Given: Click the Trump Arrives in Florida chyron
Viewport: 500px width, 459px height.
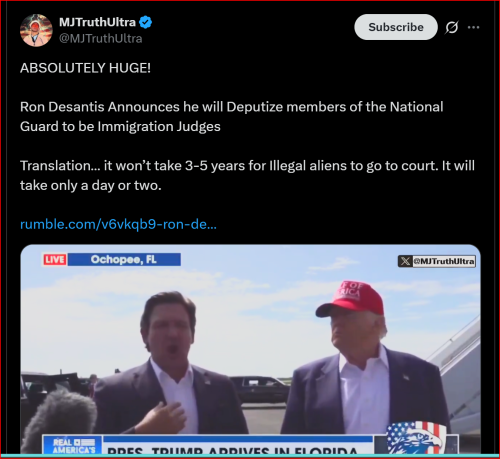Looking at the screenshot, I should pos(237,447).
